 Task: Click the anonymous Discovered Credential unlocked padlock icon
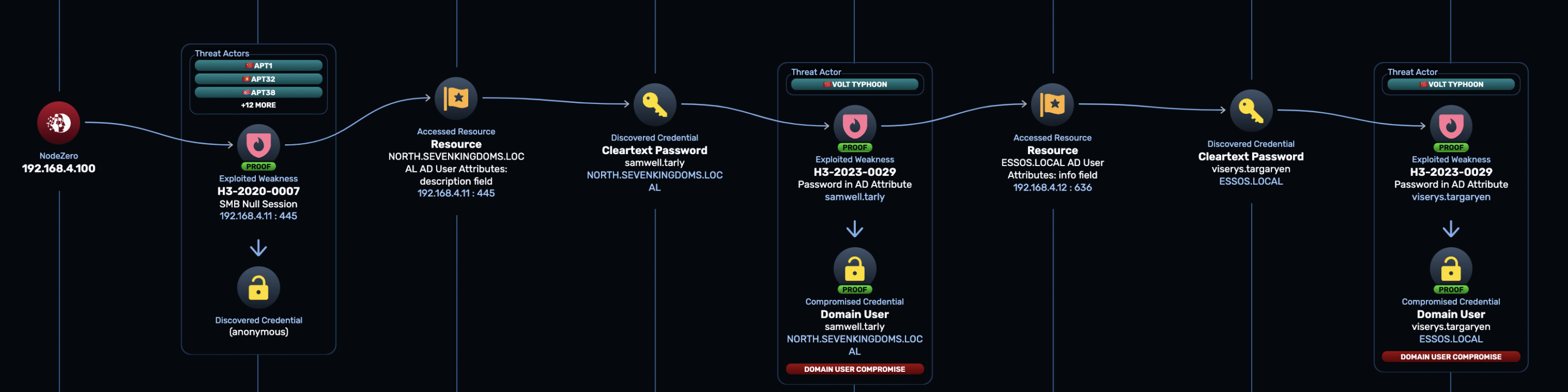[258, 287]
